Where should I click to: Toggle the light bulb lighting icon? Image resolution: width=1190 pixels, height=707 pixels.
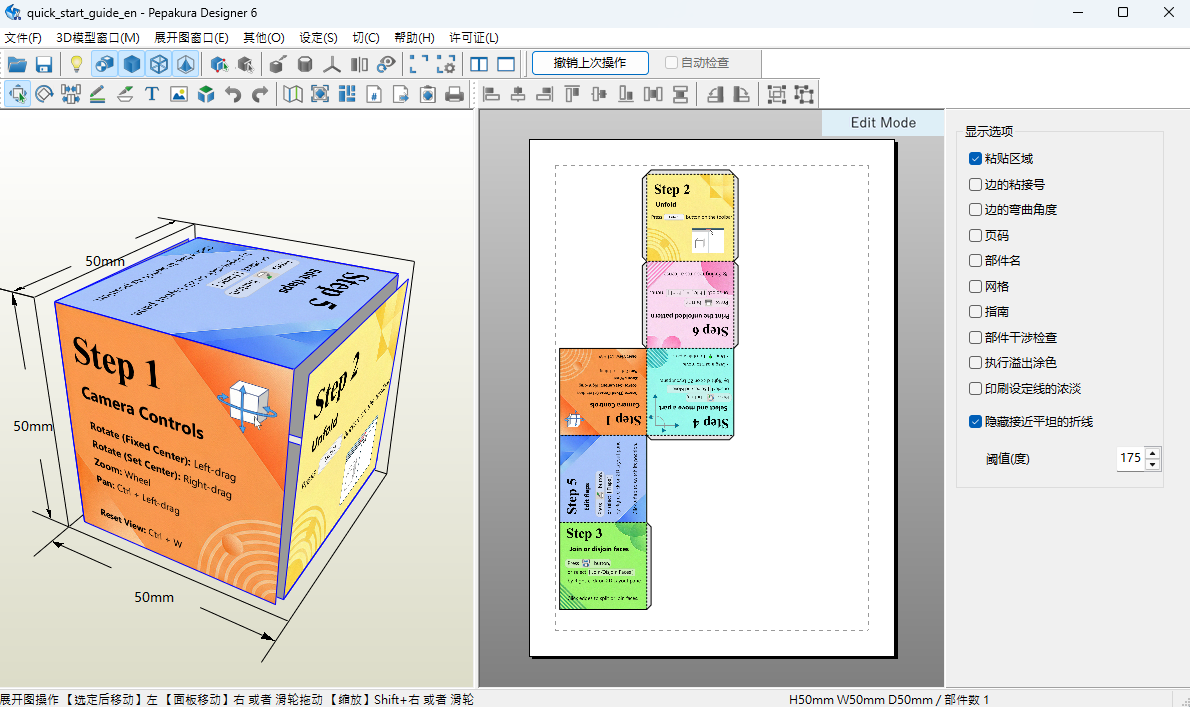[76, 64]
